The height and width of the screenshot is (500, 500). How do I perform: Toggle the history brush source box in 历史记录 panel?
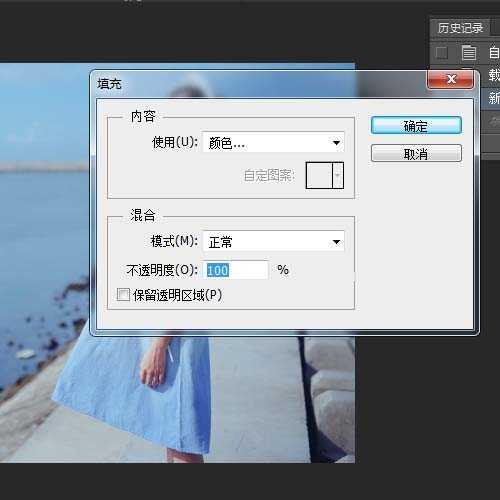tap(442, 53)
